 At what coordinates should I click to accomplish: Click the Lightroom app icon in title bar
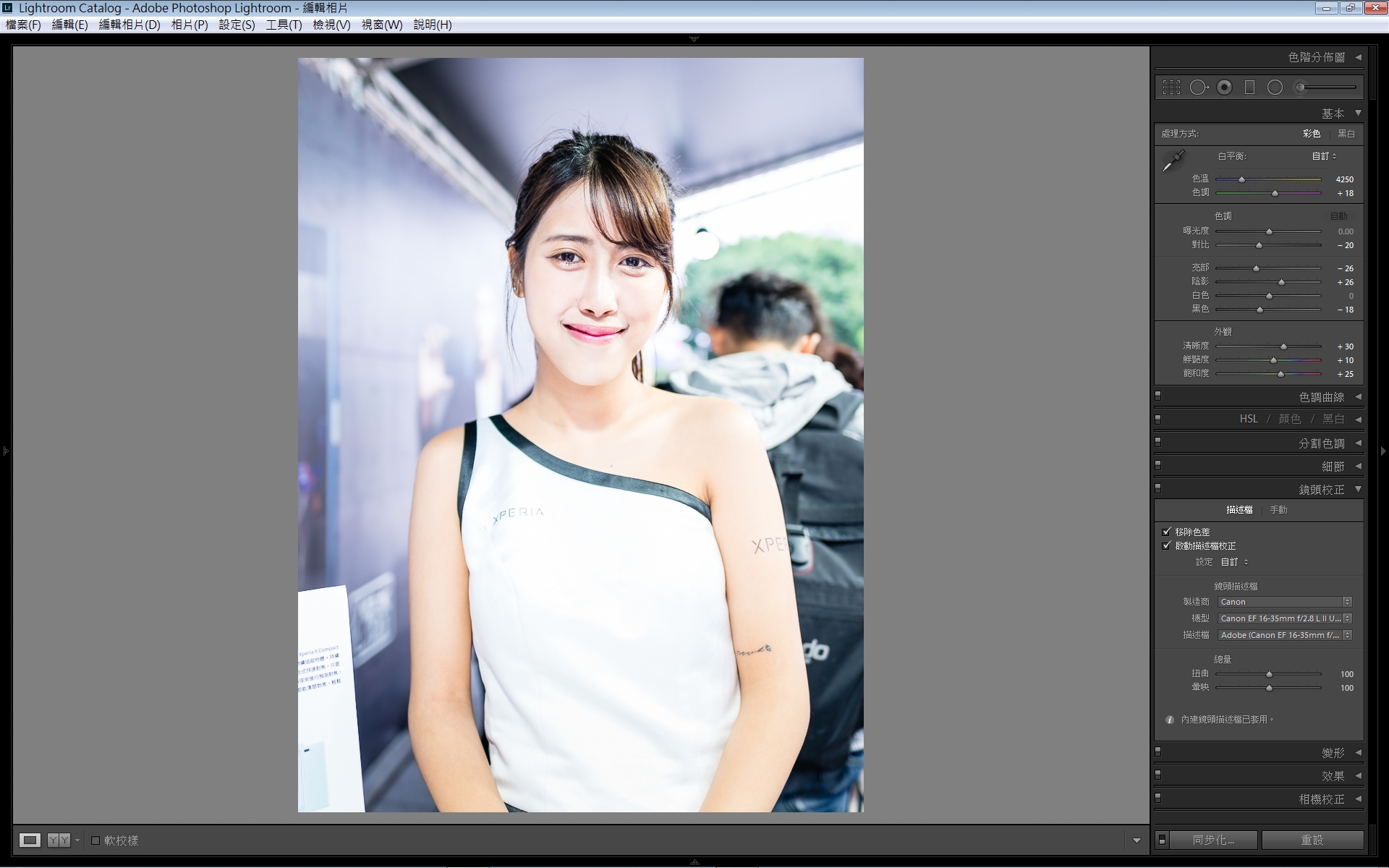8,8
